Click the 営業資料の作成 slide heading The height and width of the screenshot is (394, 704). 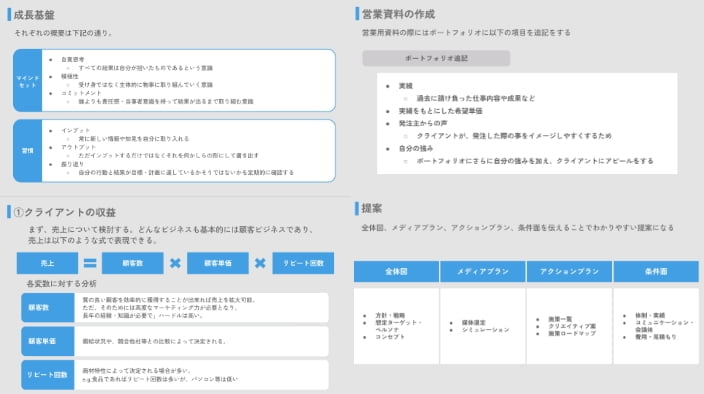click(398, 14)
